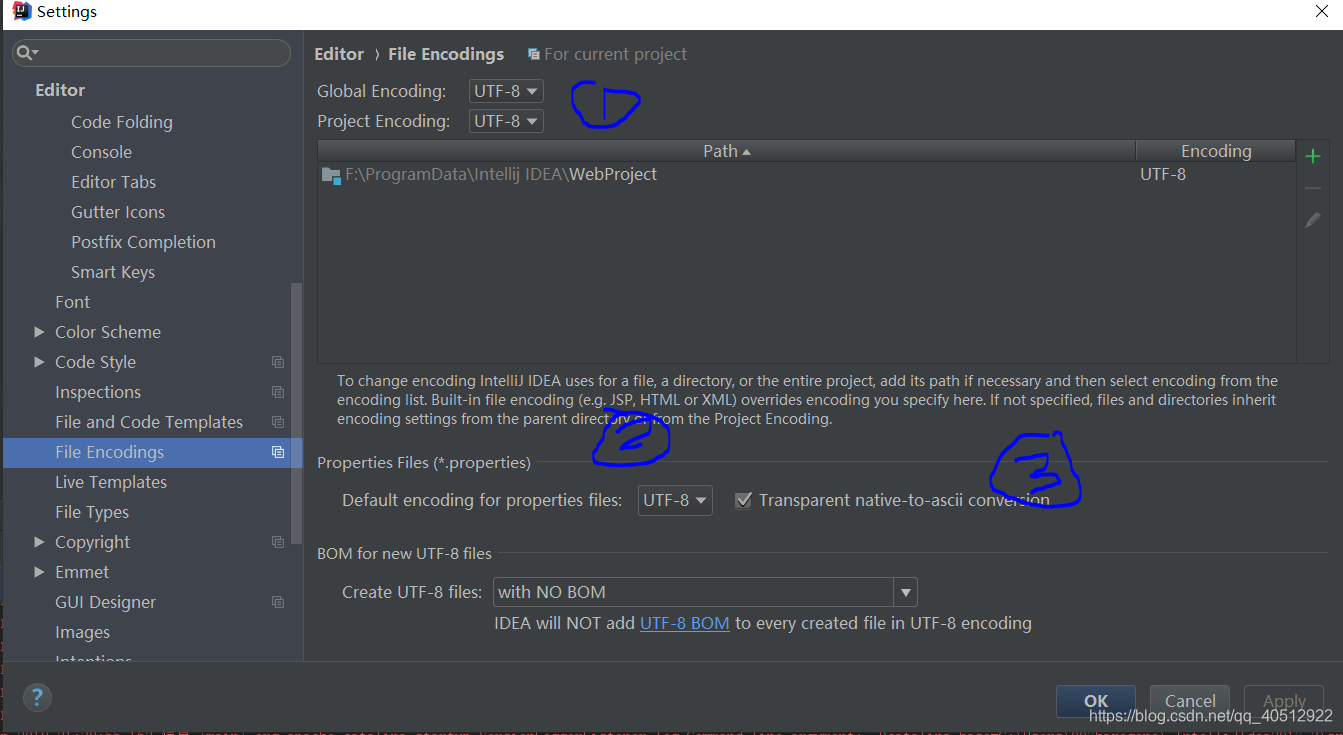This screenshot has height=735, width=1343.
Task: Select Console in settings tree
Action: tap(101, 152)
